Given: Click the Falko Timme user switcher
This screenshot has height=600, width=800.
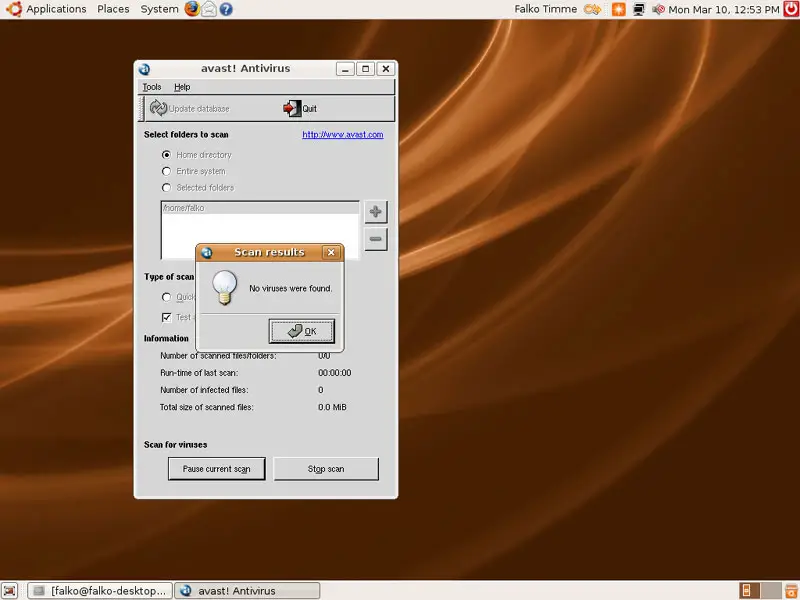Looking at the screenshot, I should (545, 9).
